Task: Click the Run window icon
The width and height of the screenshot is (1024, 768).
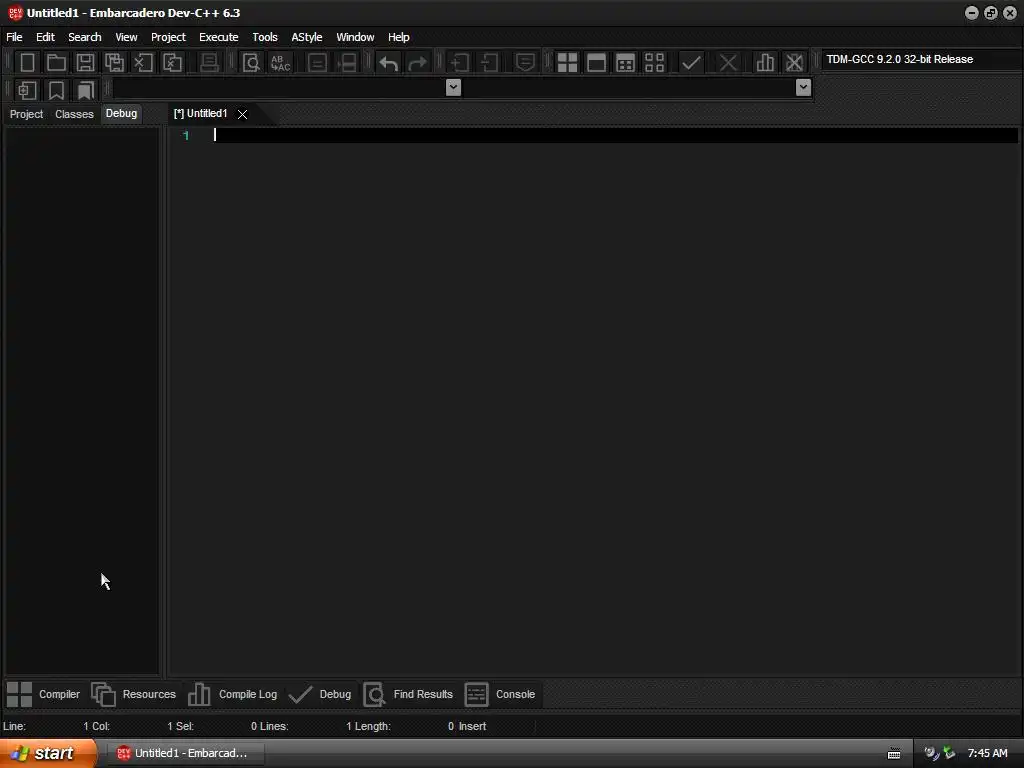Action: coord(596,63)
